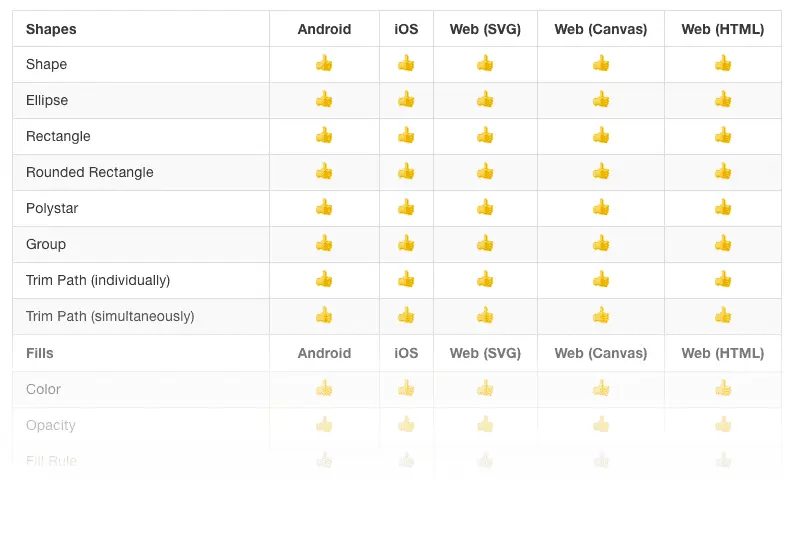Click the Web (Canvas) header in Shapes table
This screenshot has height=535, width=795.
(x=601, y=29)
